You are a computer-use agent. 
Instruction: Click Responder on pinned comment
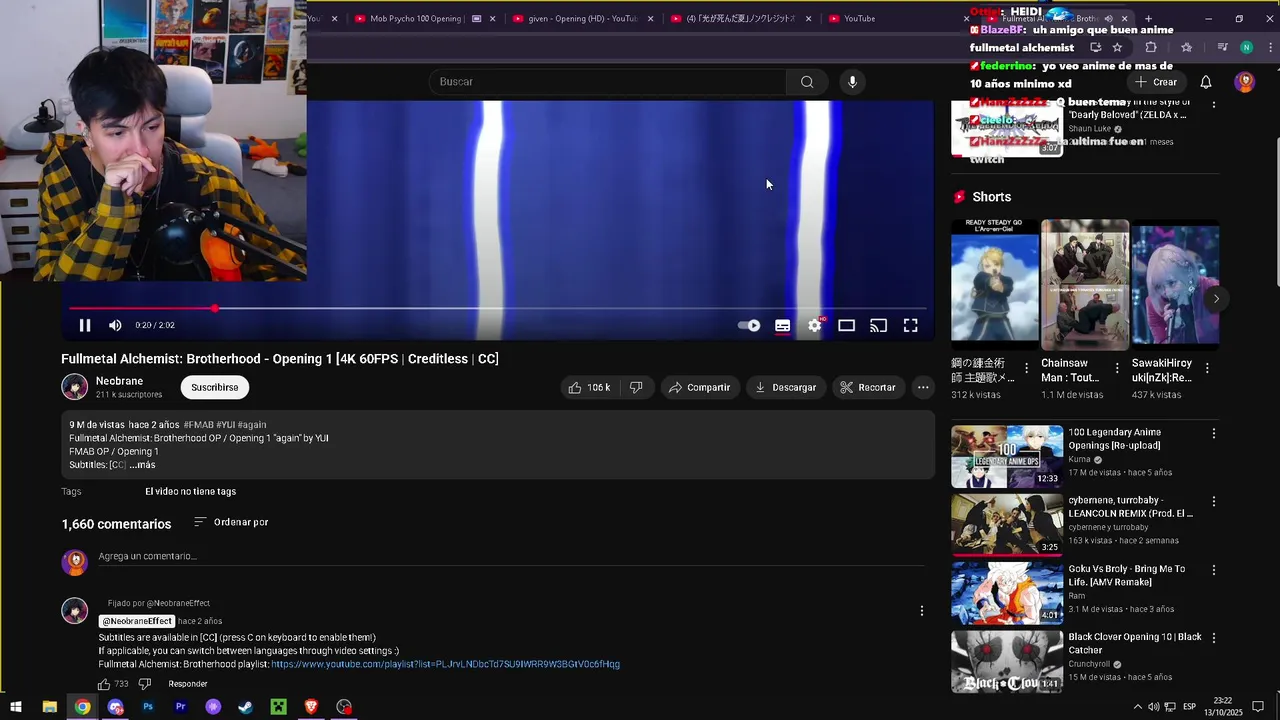point(188,684)
